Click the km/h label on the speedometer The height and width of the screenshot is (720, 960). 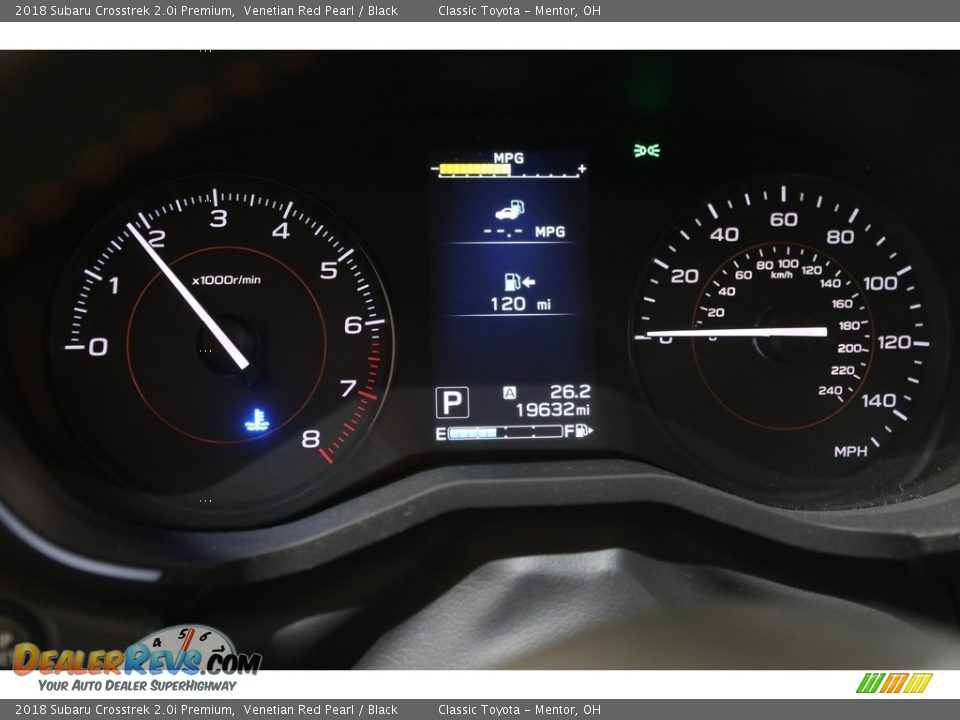coord(782,275)
